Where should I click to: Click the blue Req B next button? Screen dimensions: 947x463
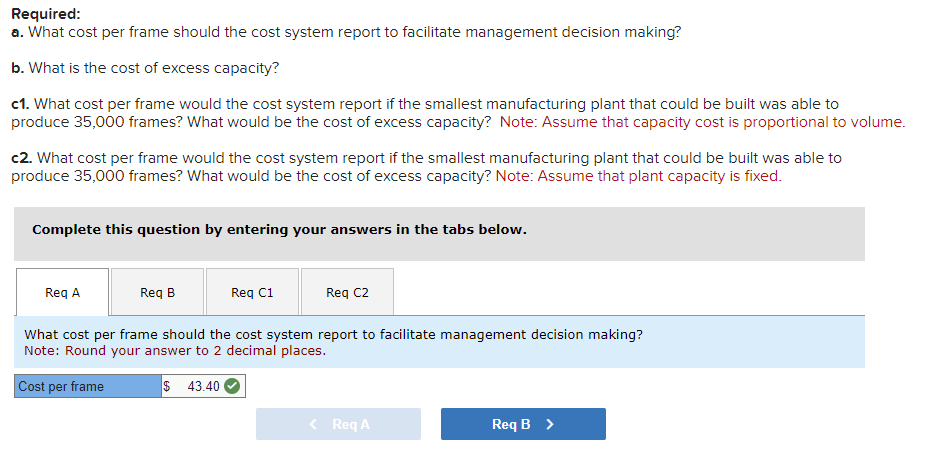click(523, 424)
